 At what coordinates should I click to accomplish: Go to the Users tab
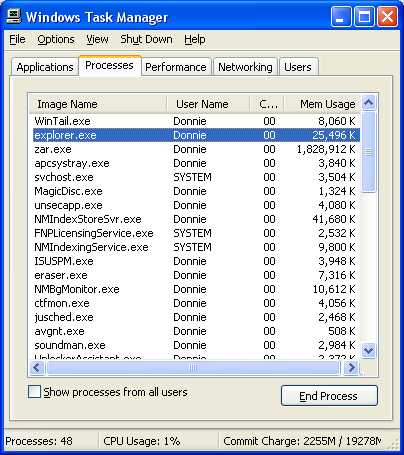point(298,67)
